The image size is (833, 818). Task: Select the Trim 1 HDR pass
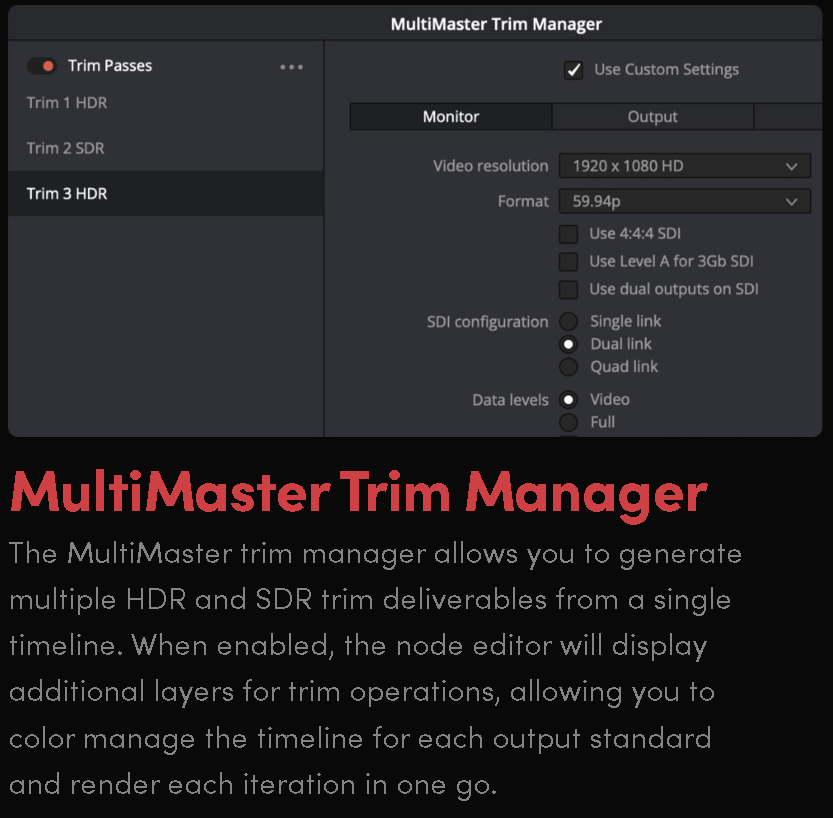click(x=166, y=103)
